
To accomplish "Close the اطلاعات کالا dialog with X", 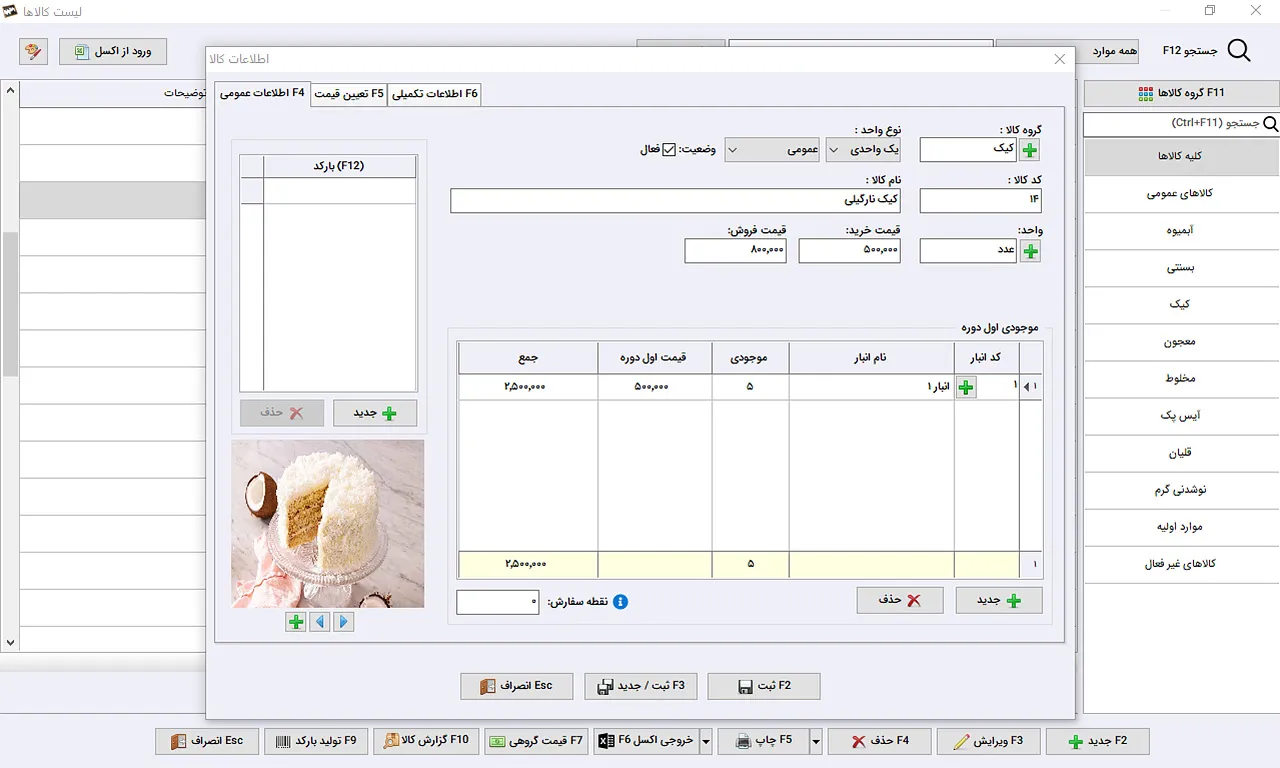I will click(x=1060, y=60).
